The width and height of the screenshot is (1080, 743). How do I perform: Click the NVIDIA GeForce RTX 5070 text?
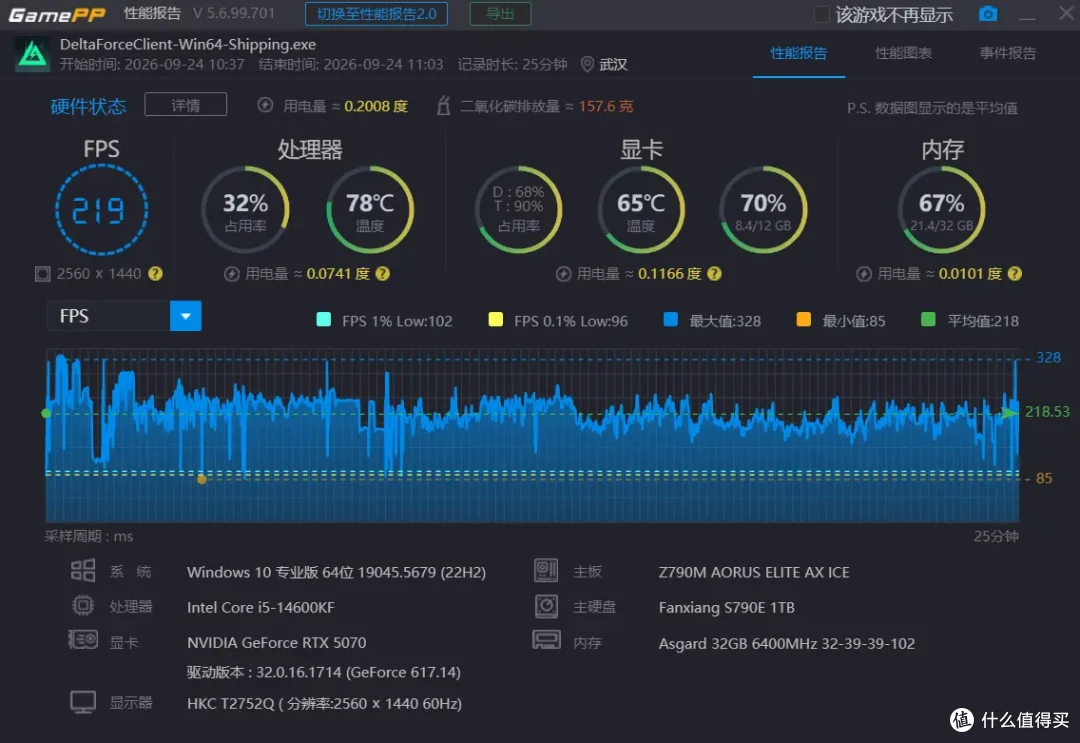[x=276, y=642]
